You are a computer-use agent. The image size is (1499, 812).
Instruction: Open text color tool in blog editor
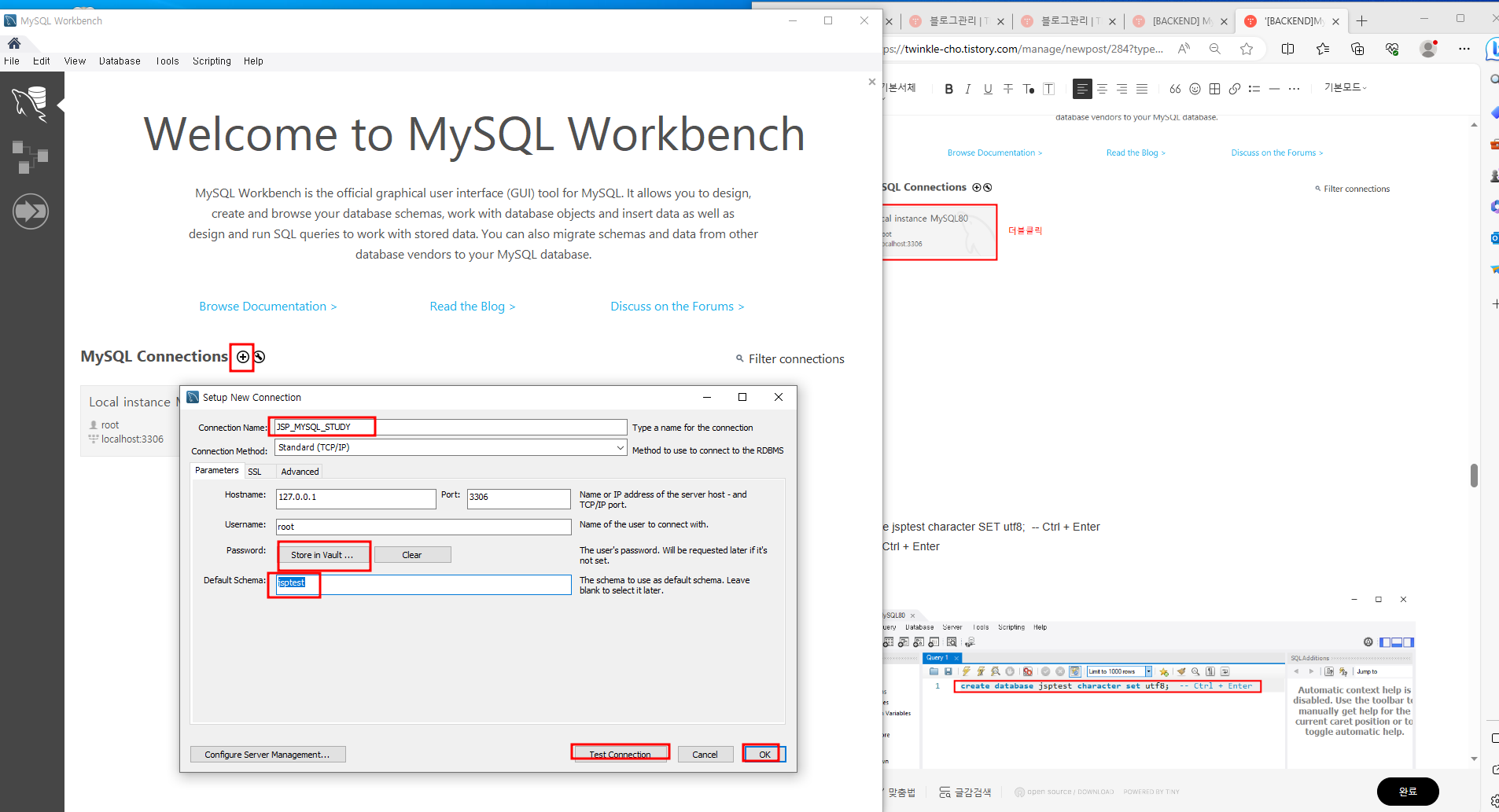point(1028,89)
